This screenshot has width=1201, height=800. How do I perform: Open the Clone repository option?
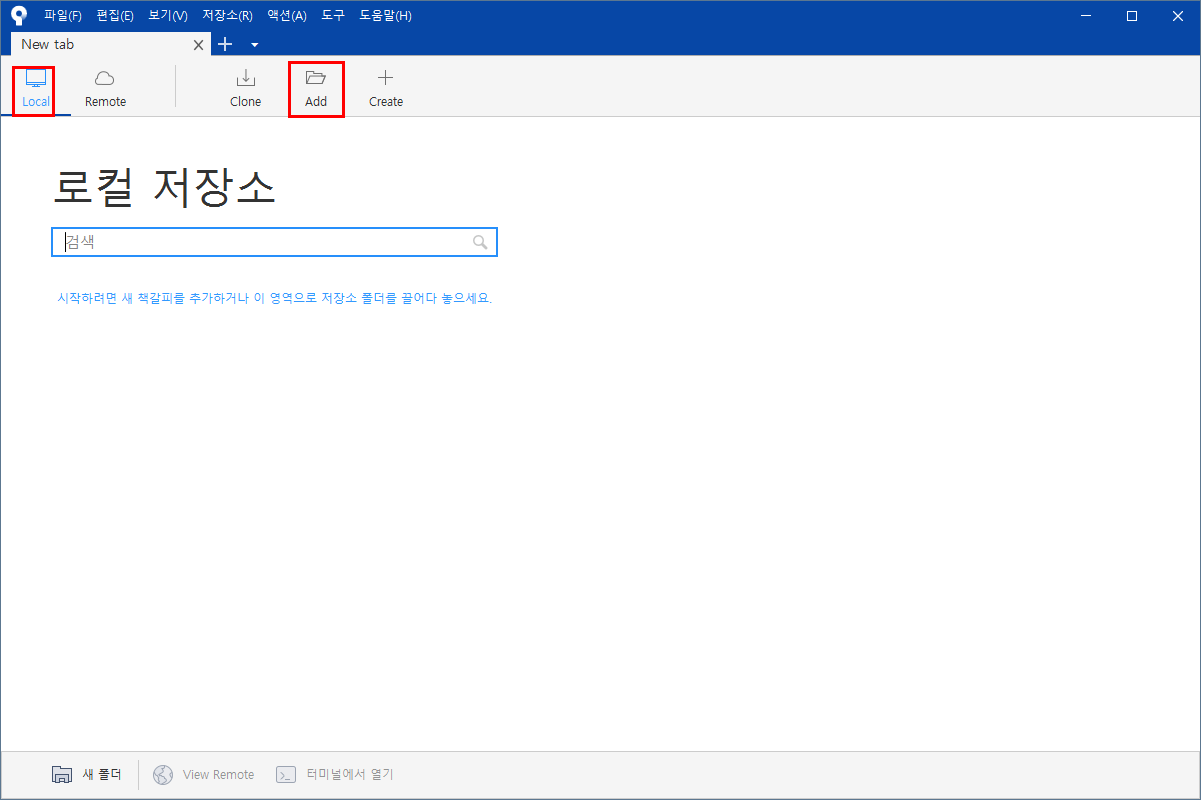pos(245,89)
